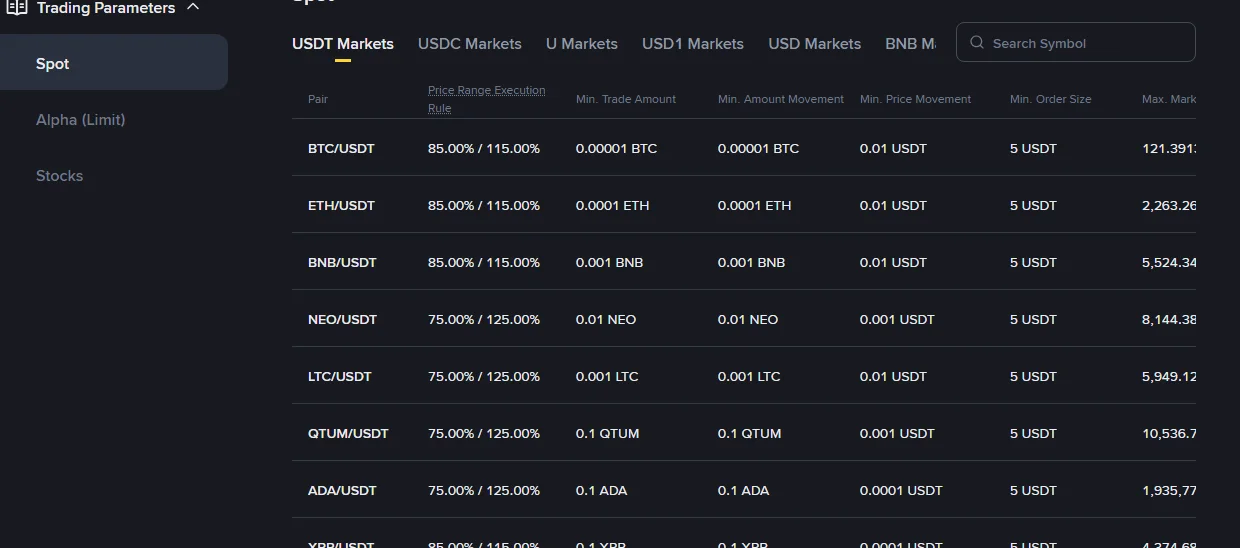The width and height of the screenshot is (1240, 548).
Task: Click 0.001 LTC min amount movement cell
Action: coord(749,376)
